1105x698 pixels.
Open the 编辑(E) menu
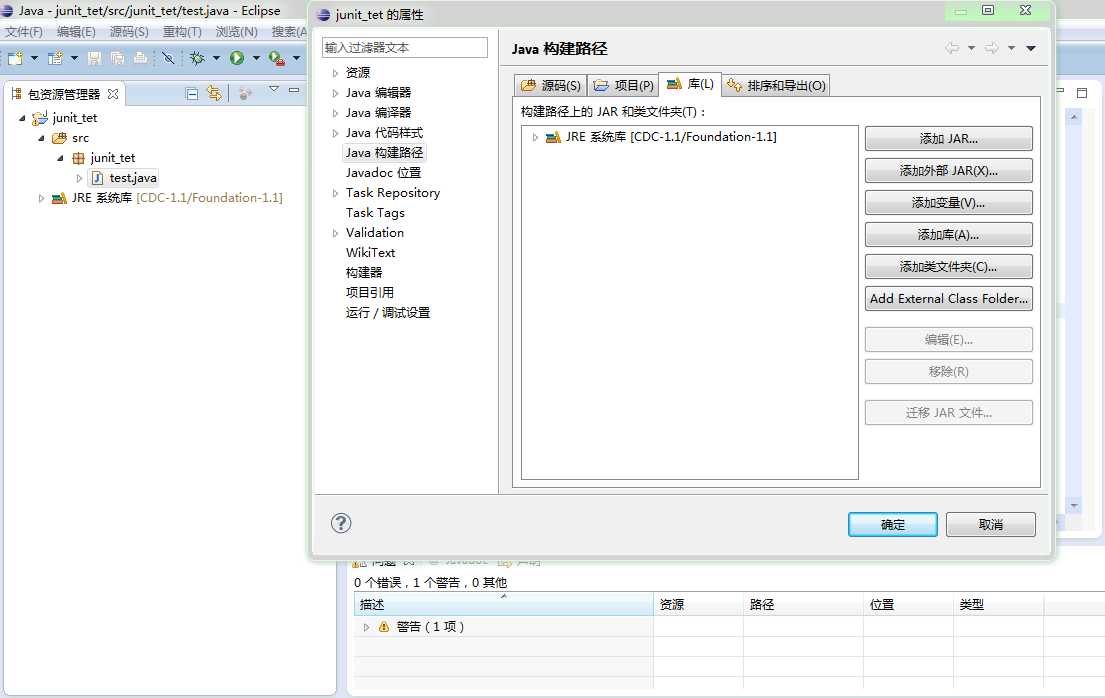[x=76, y=32]
